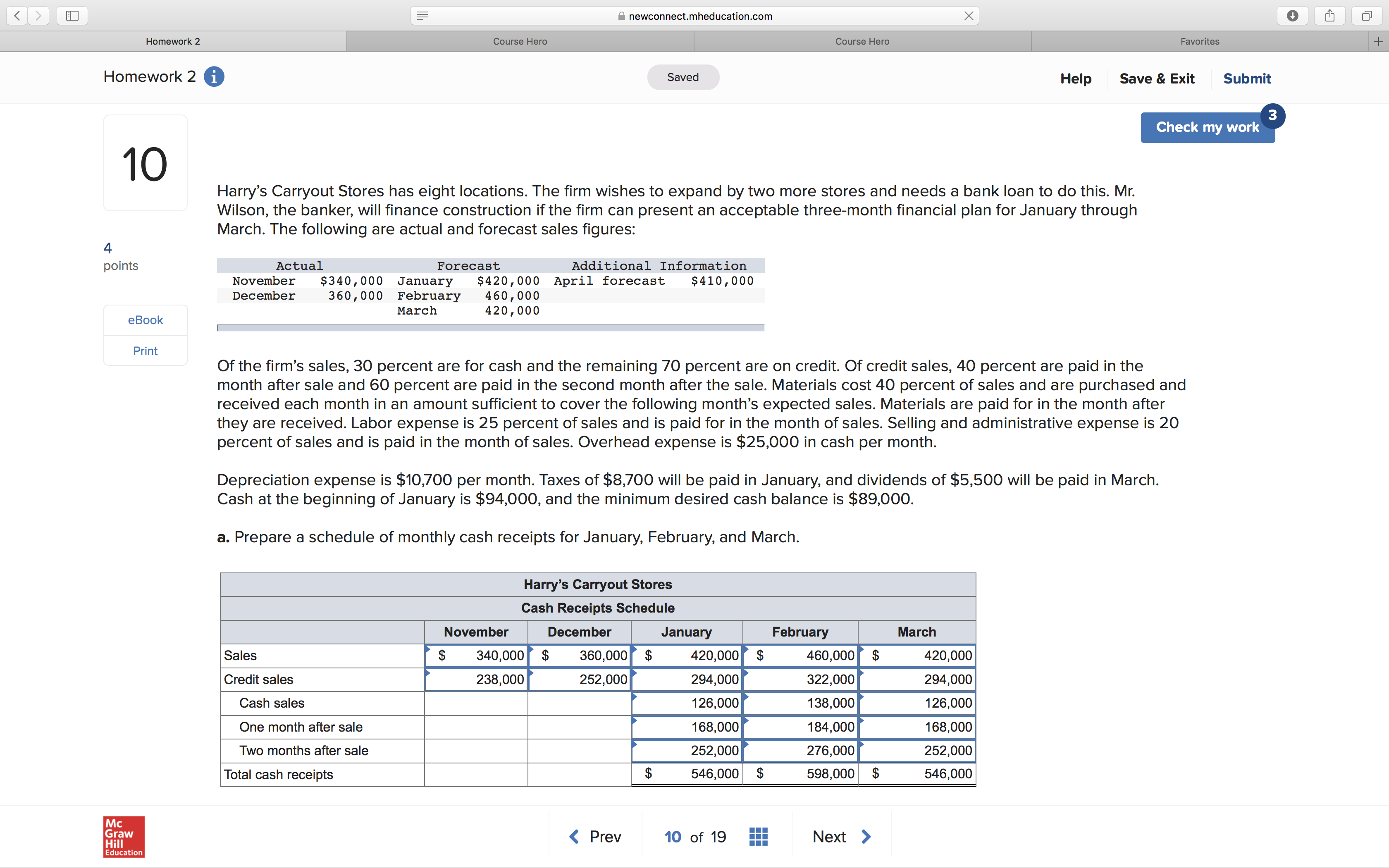
Task: Open the question grid navigator icon
Action: pyautogui.click(x=758, y=837)
